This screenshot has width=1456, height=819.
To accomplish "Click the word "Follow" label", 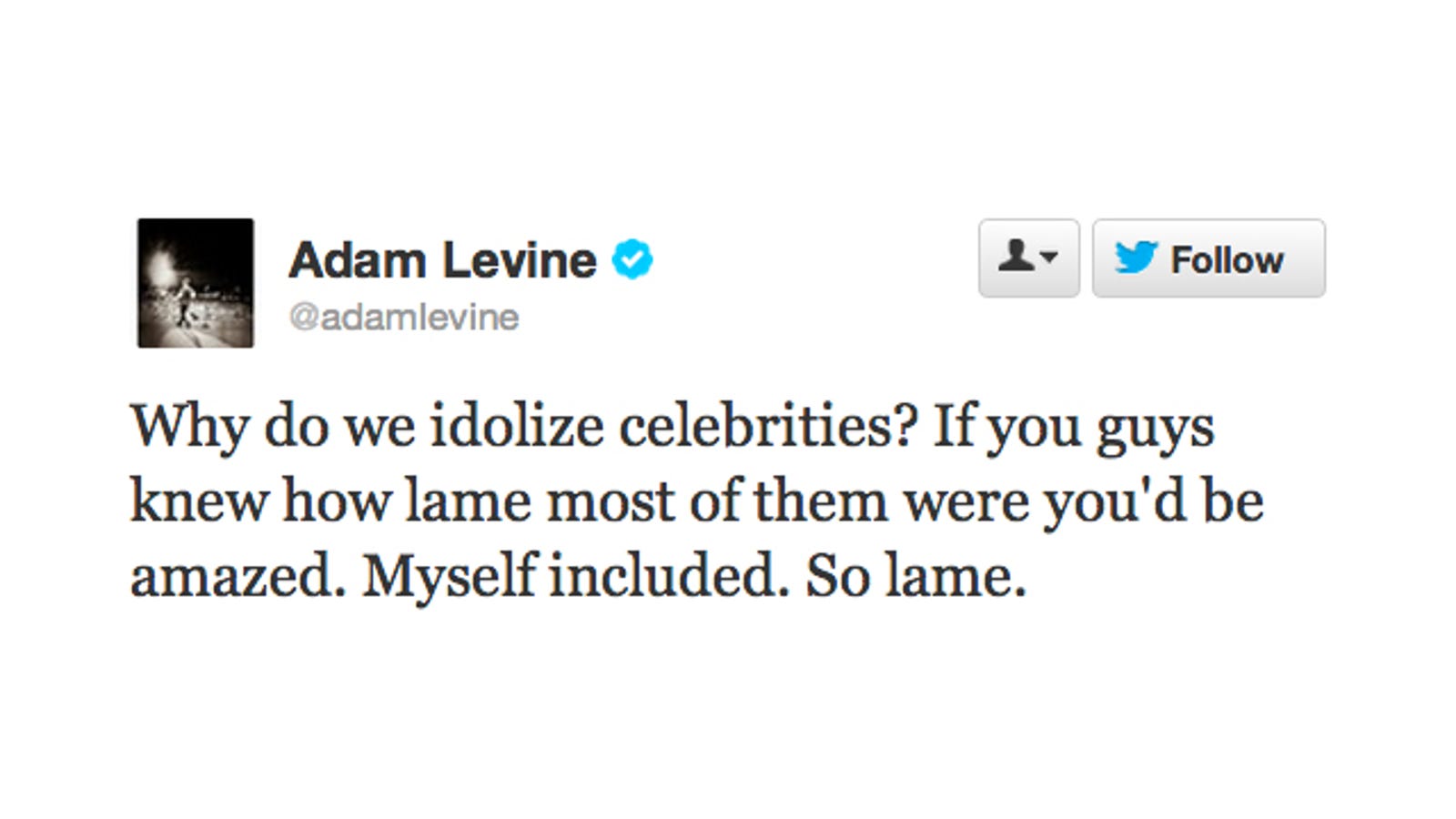I will click(x=1227, y=260).
